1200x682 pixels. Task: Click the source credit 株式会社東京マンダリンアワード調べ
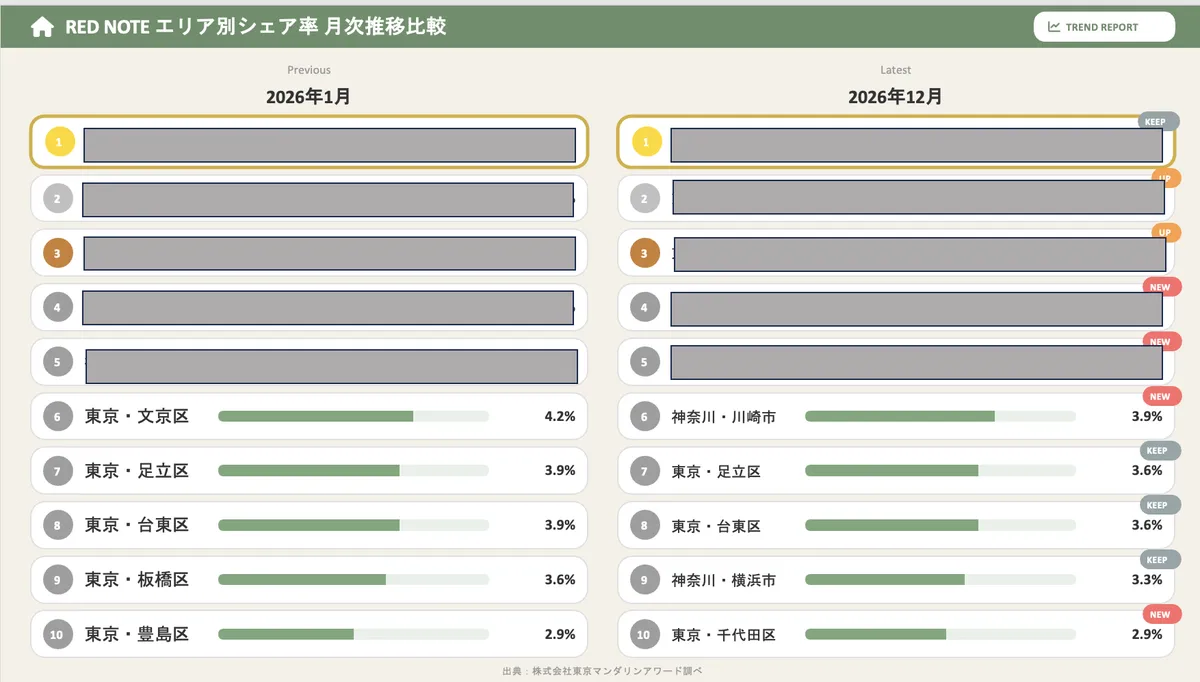tap(602, 671)
